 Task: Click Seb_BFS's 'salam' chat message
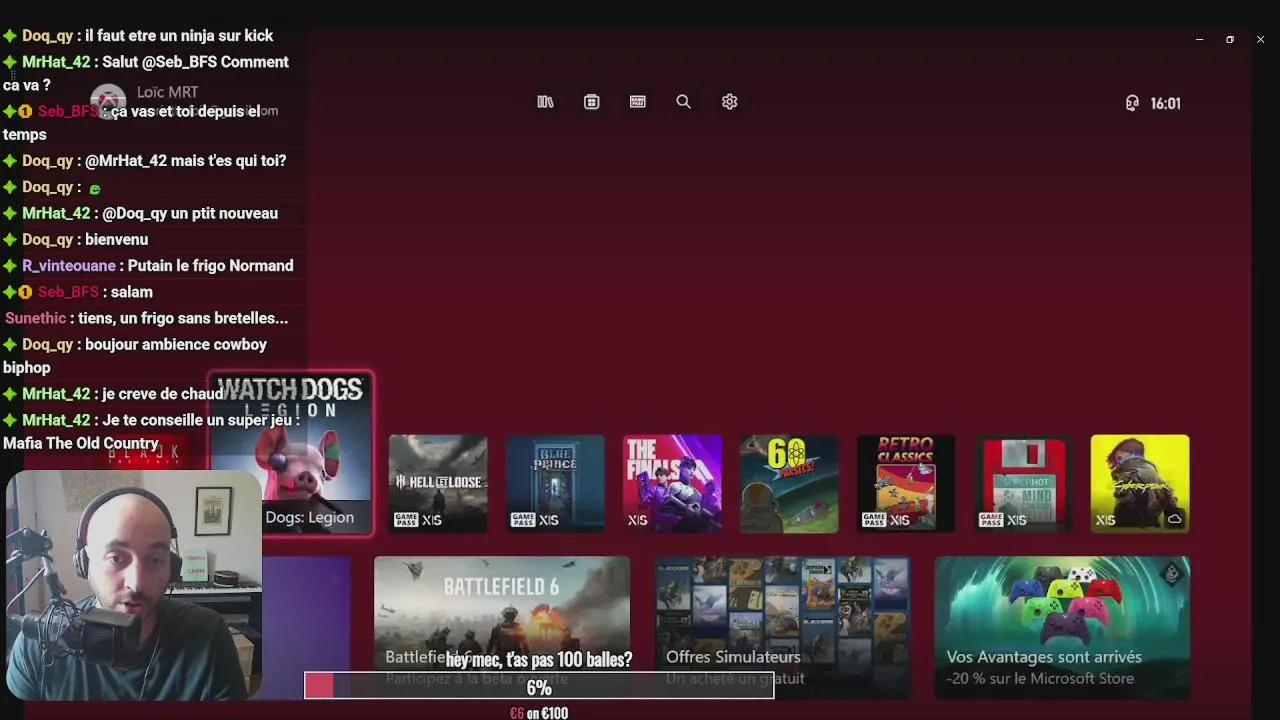click(78, 292)
